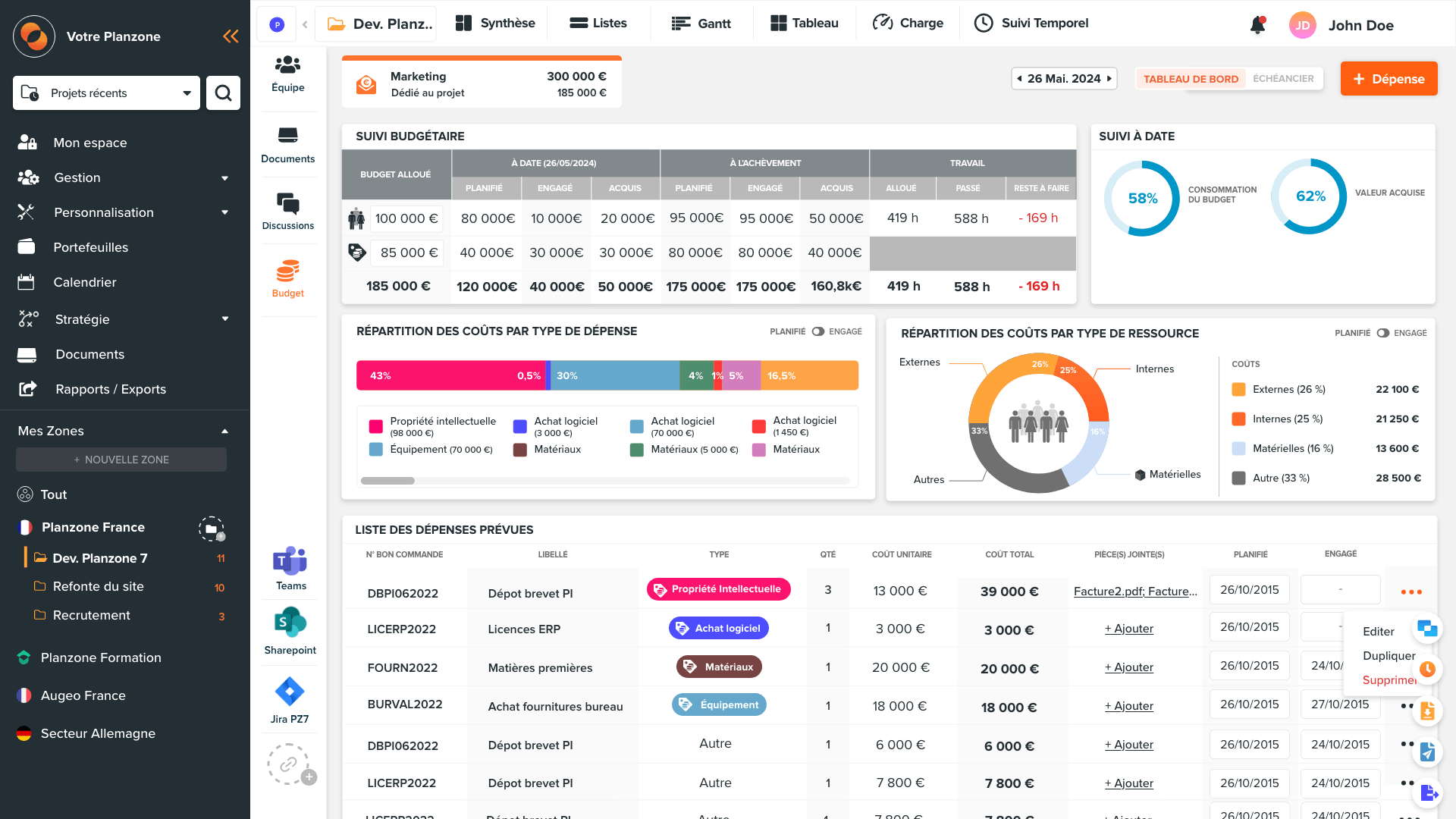Viewport: 1456px width, 819px height.
Task: Select the Discussions panel icon
Action: 288,209
